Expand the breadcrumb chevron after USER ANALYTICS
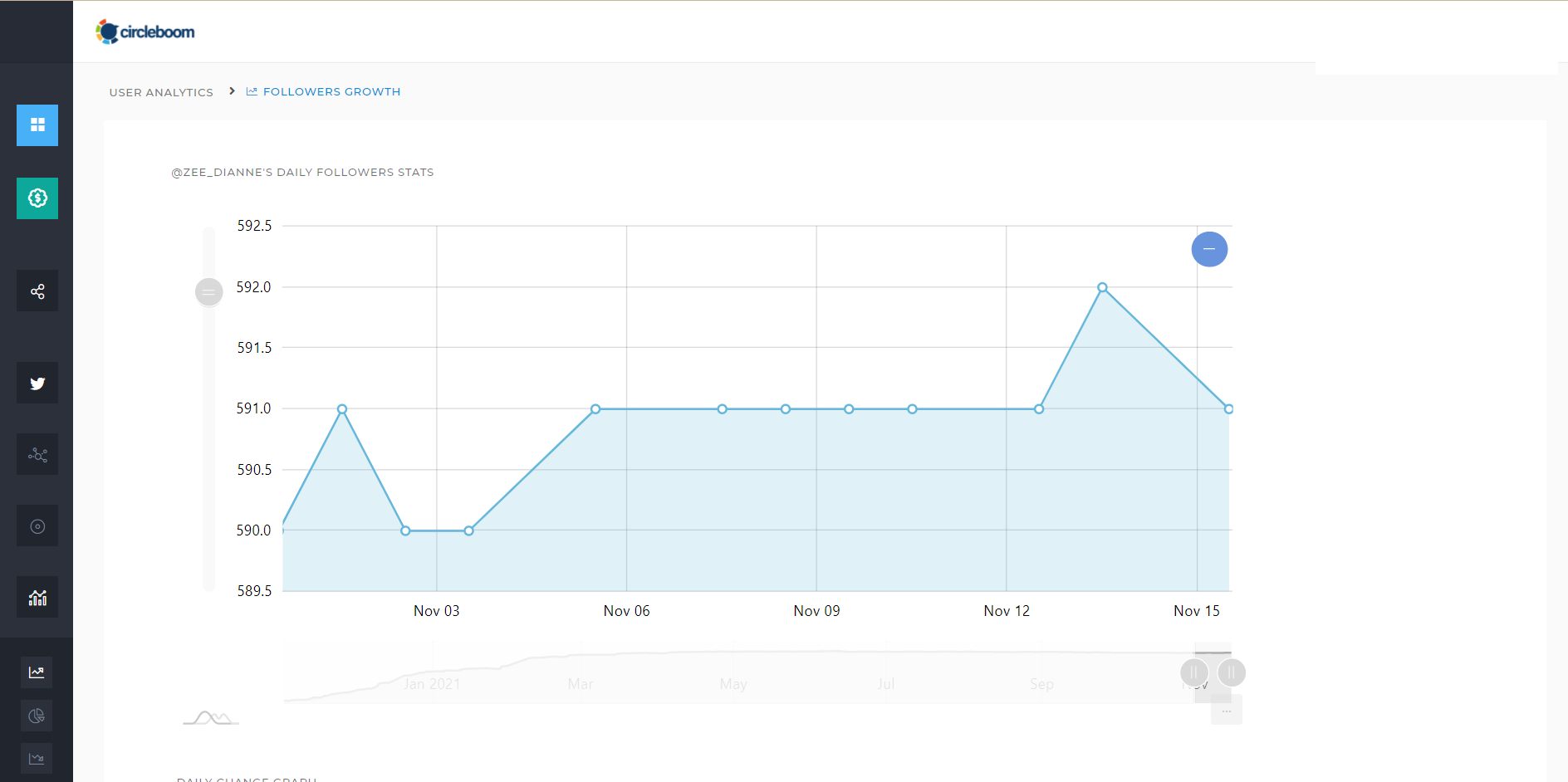Image resolution: width=1568 pixels, height=782 pixels. point(231,91)
